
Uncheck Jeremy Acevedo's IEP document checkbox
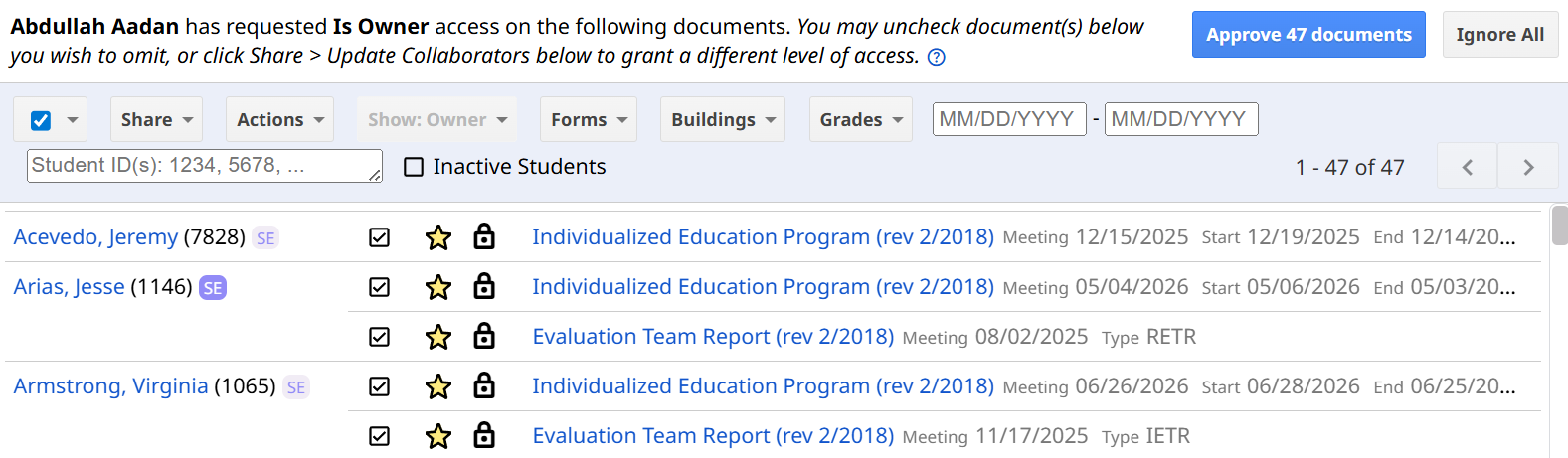(380, 237)
